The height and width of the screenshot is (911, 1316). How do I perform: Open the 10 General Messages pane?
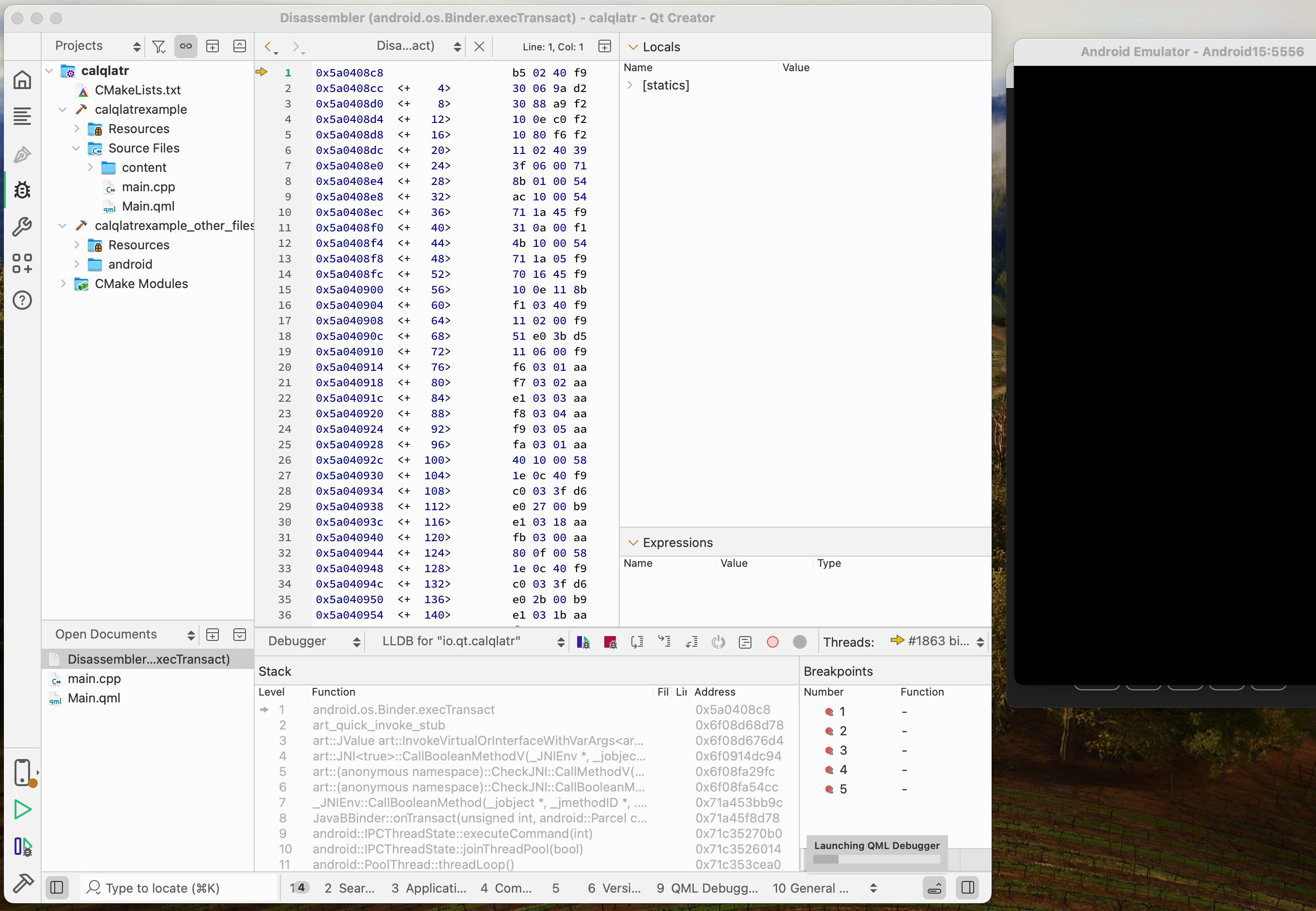[810, 888]
